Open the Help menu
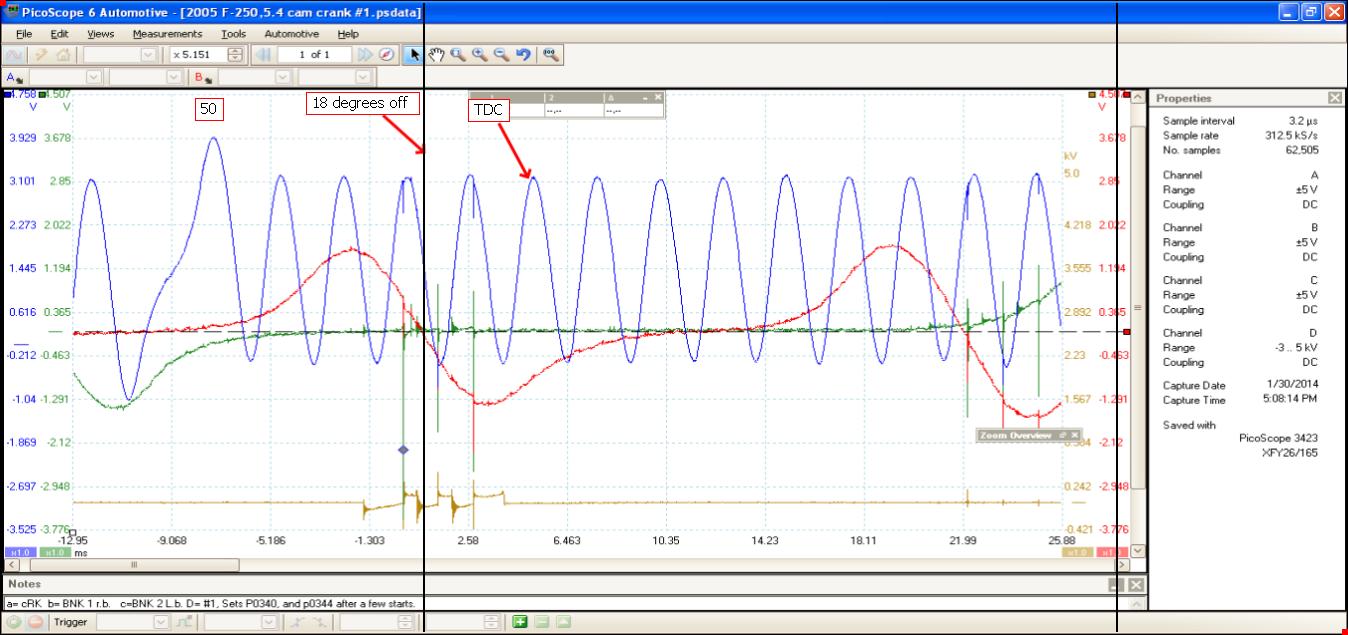This screenshot has height=635, width=1348. (x=347, y=34)
